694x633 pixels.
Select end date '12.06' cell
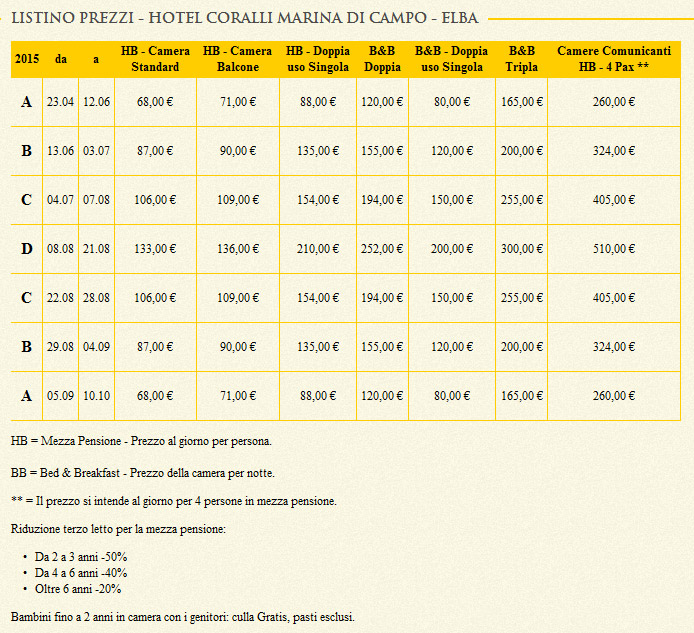pyautogui.click(x=96, y=102)
